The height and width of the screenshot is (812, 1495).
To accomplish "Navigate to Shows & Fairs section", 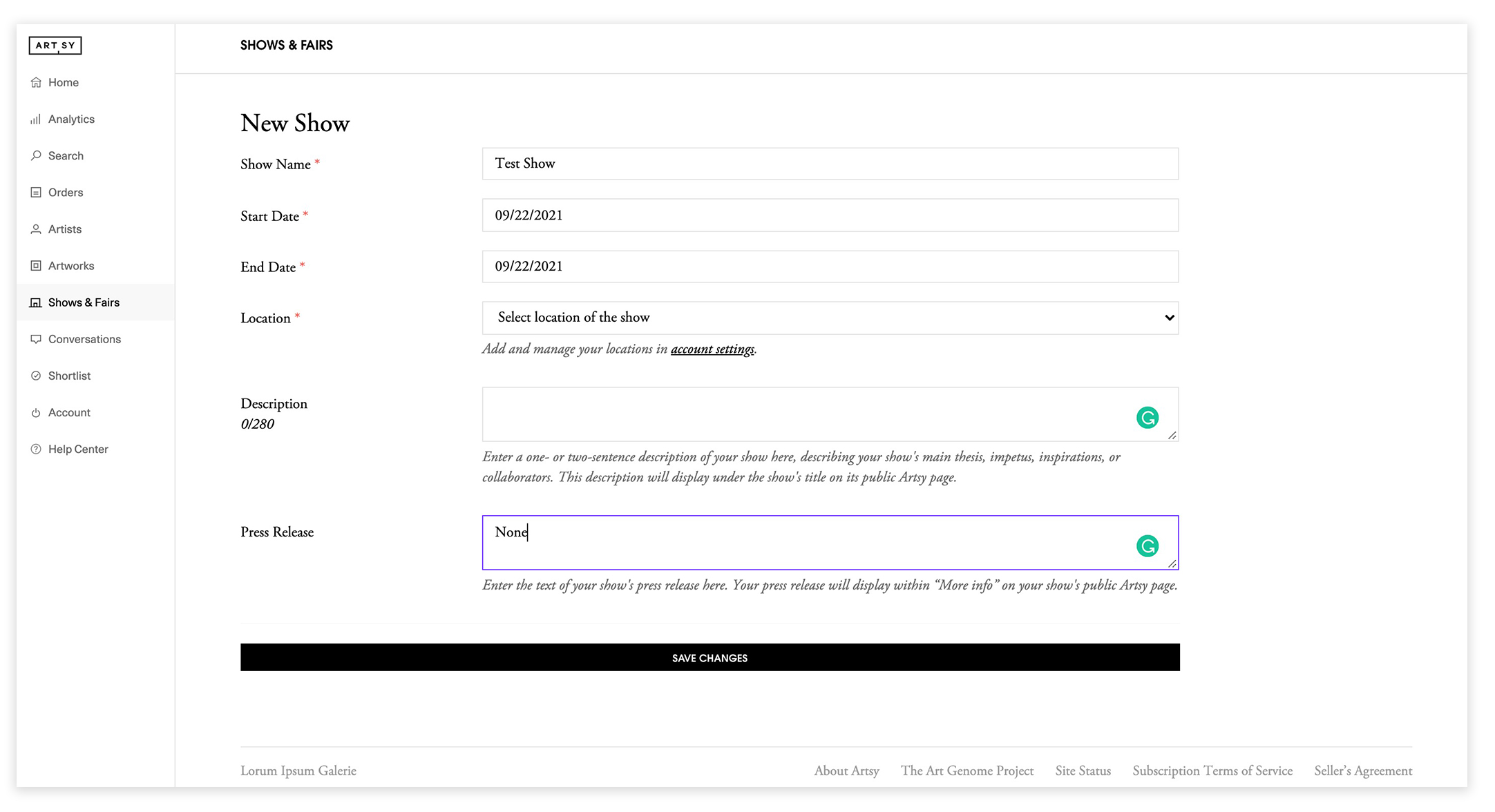I will tap(84, 302).
